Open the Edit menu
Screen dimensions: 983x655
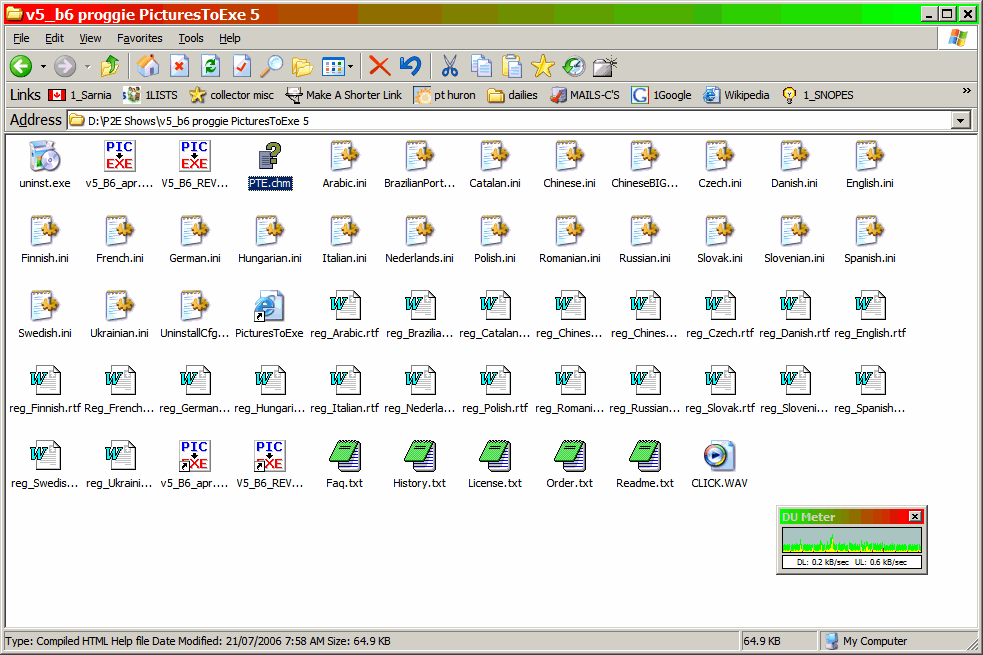(x=55, y=38)
